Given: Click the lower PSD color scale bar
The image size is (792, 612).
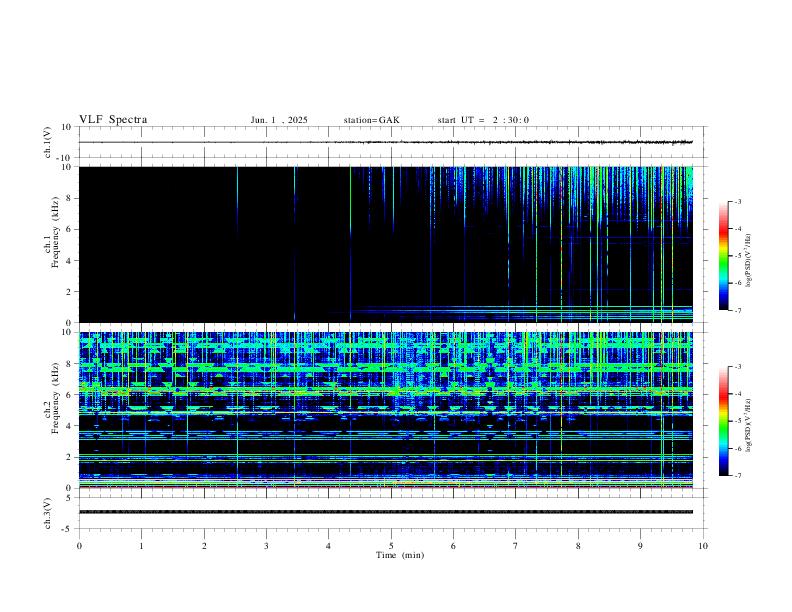Looking at the screenshot, I should (723, 421).
